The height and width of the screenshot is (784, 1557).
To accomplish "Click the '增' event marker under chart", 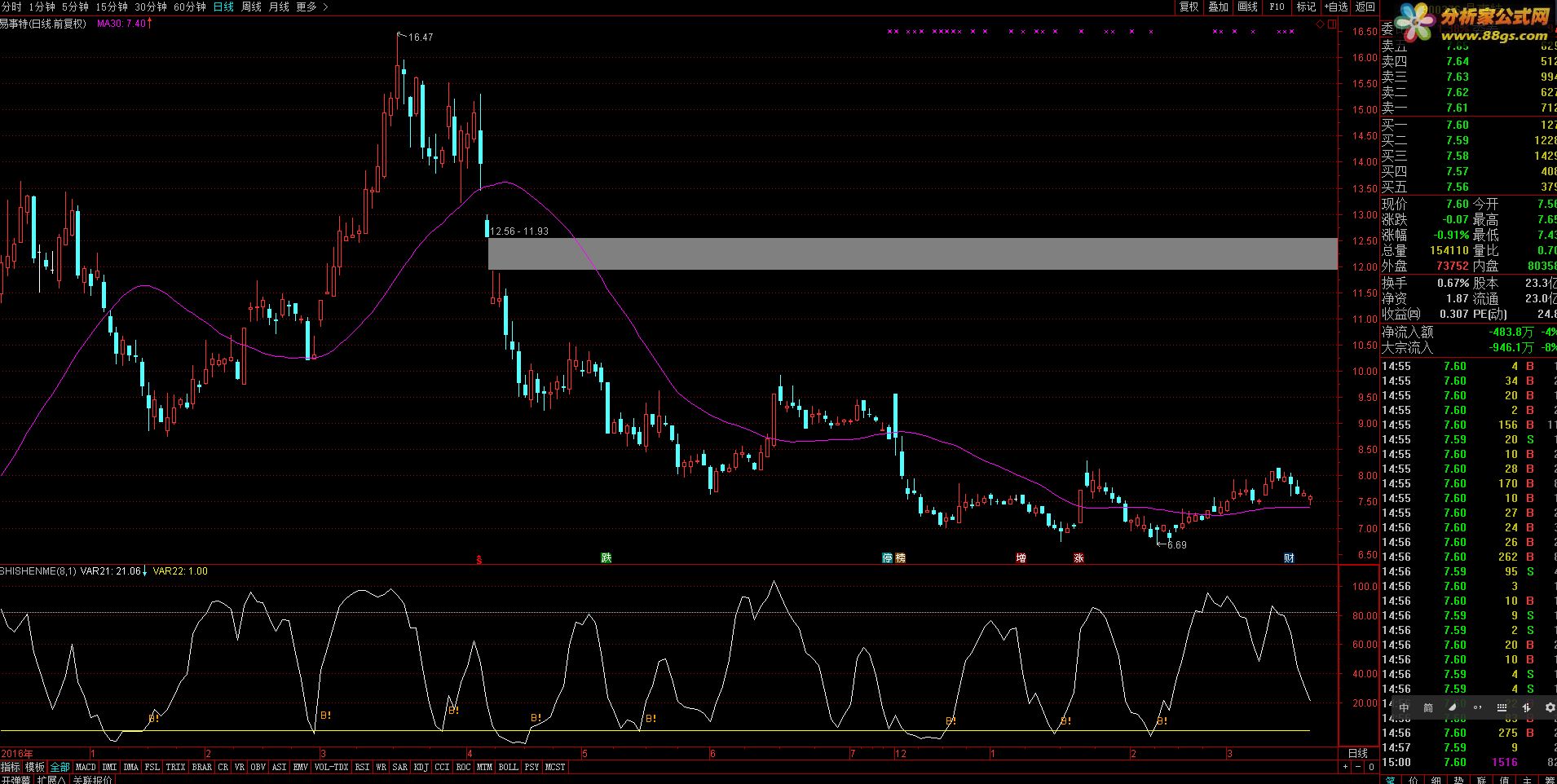I will (x=1021, y=557).
